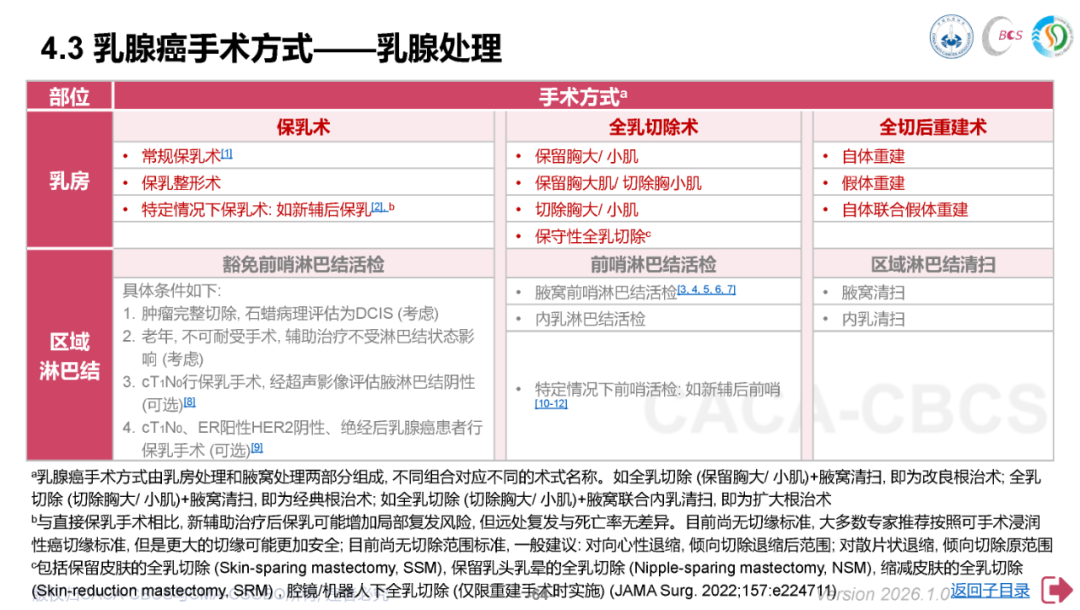Viewport: 1080px width, 610px height.
Task: Open reference [8] under cT1N0 保乳手术
Action: pos(189,401)
